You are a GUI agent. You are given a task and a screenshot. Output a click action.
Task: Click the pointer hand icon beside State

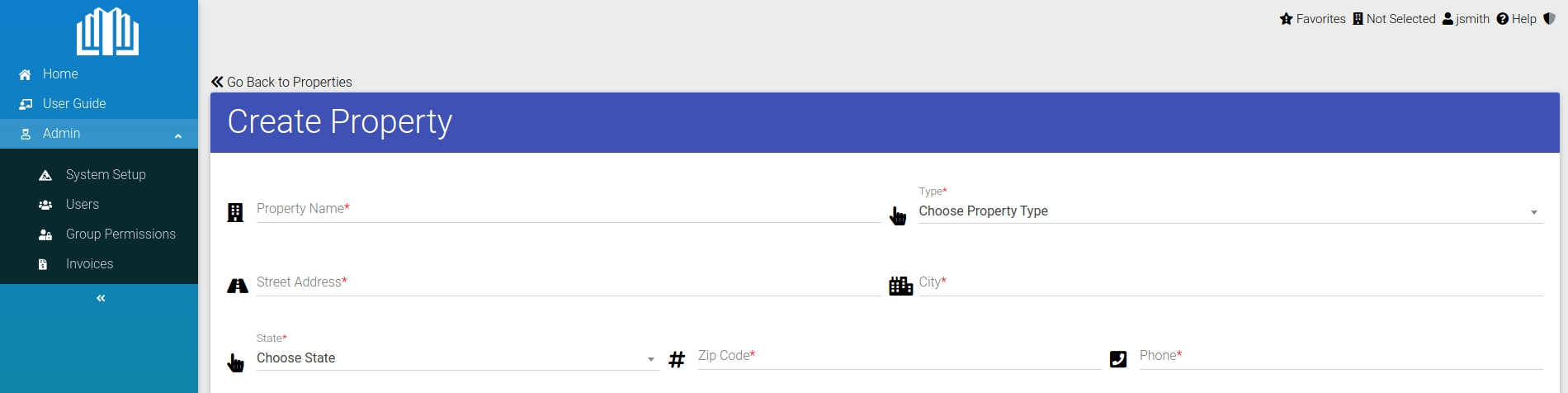[x=235, y=362]
